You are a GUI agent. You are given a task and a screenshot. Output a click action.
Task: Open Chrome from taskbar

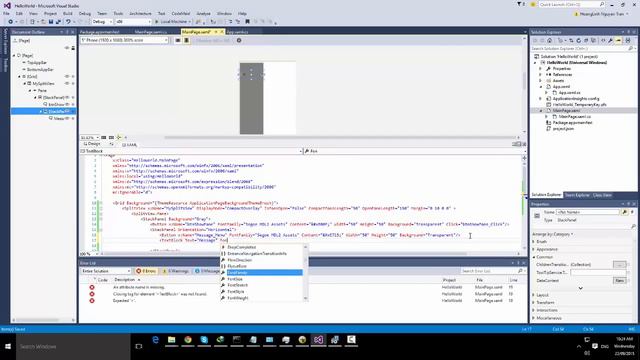[x=188, y=340]
